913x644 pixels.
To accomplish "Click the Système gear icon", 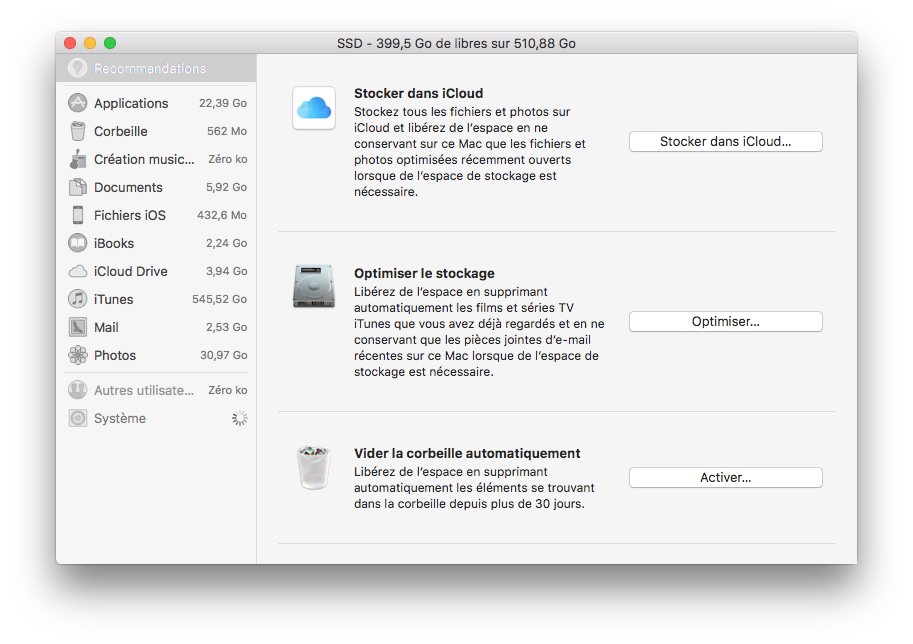I will (x=77, y=418).
